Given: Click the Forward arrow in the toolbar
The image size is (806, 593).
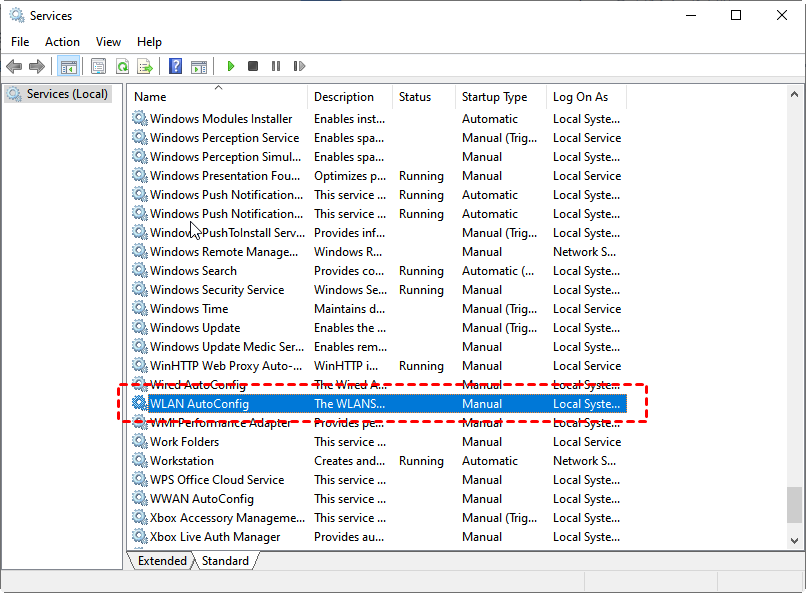Looking at the screenshot, I should point(37,66).
